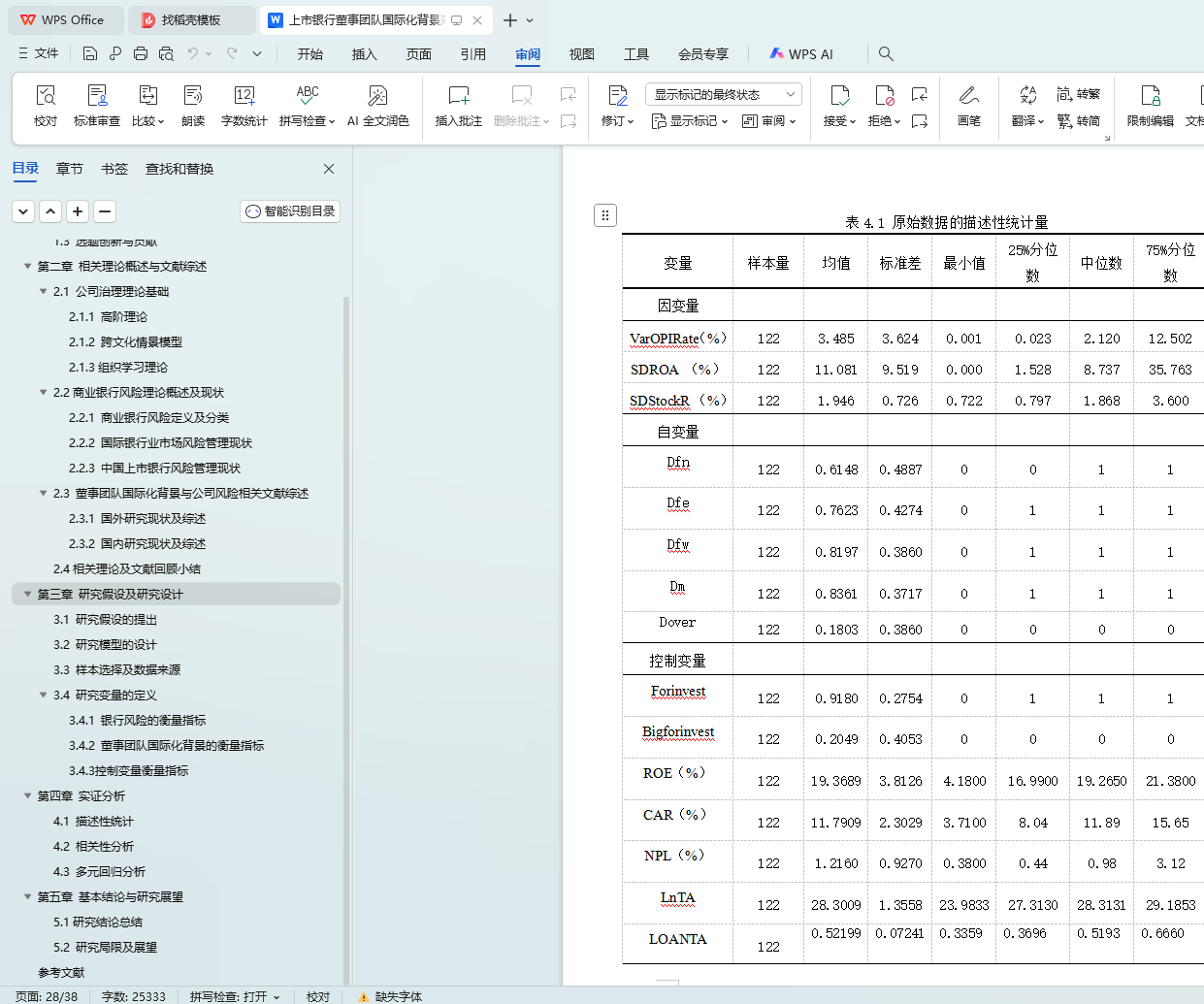Open the 校对 proofreading tool
Viewport: 1204px width, 1004px height.
click(46, 106)
